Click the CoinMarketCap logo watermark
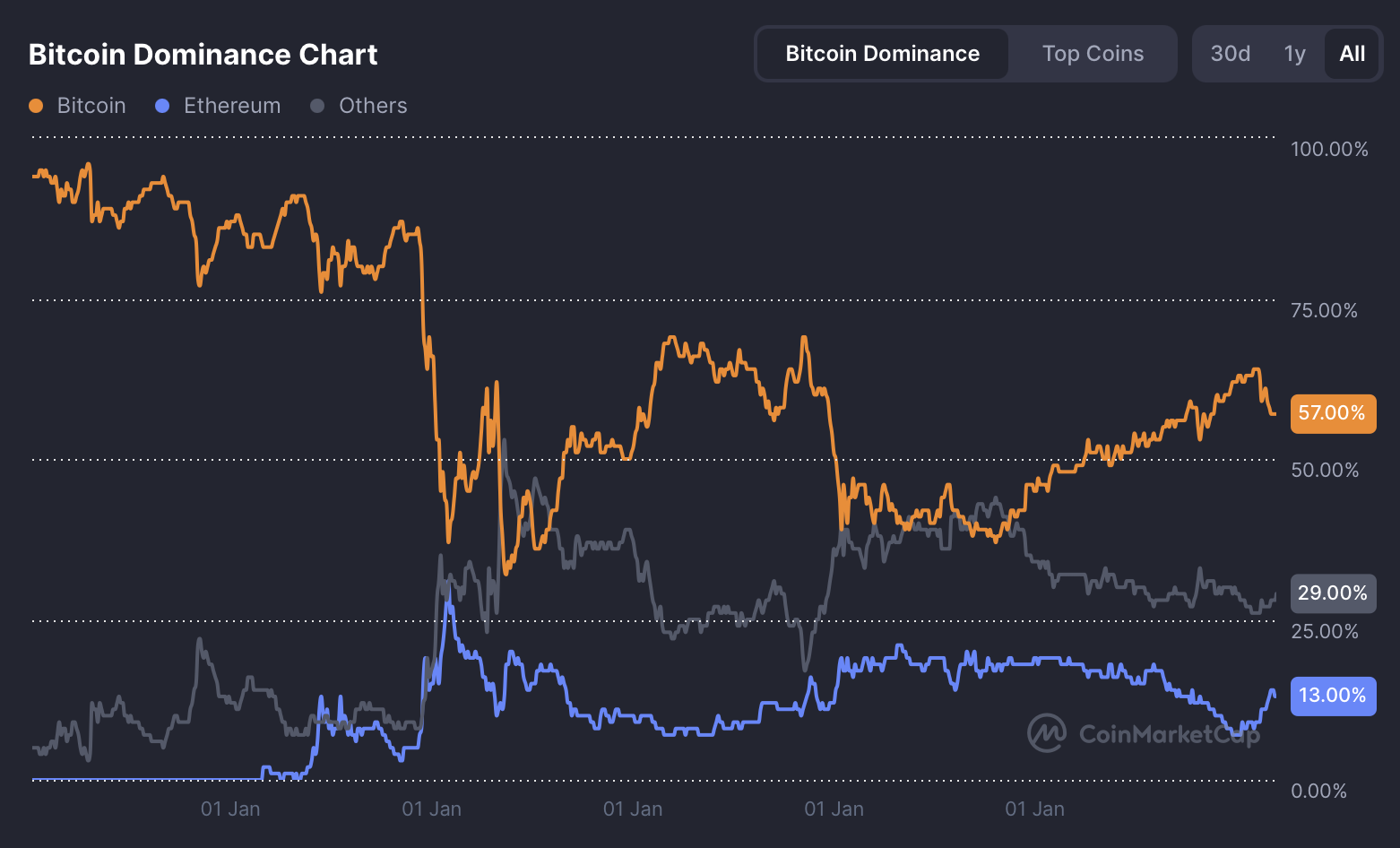 coord(1145,732)
